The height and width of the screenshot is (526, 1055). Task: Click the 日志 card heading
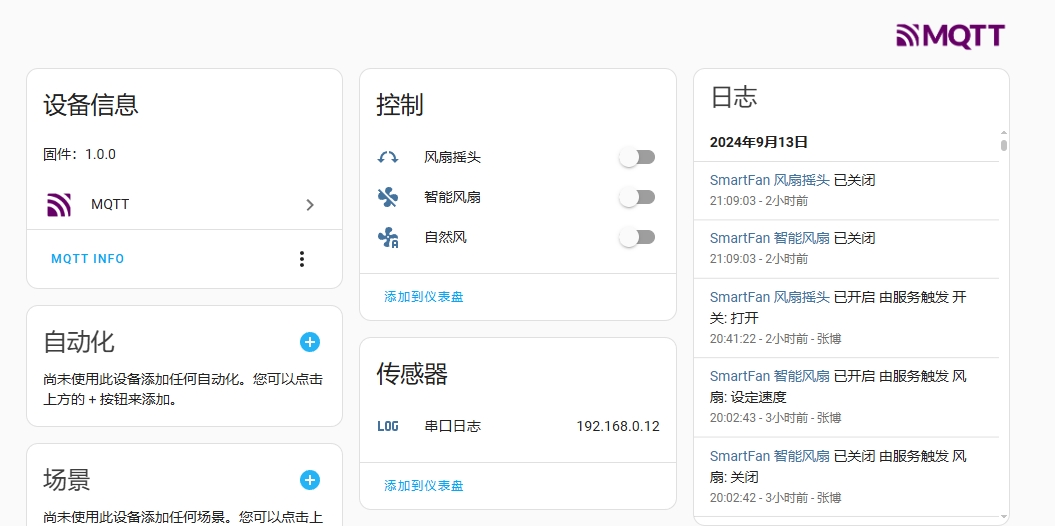733,97
